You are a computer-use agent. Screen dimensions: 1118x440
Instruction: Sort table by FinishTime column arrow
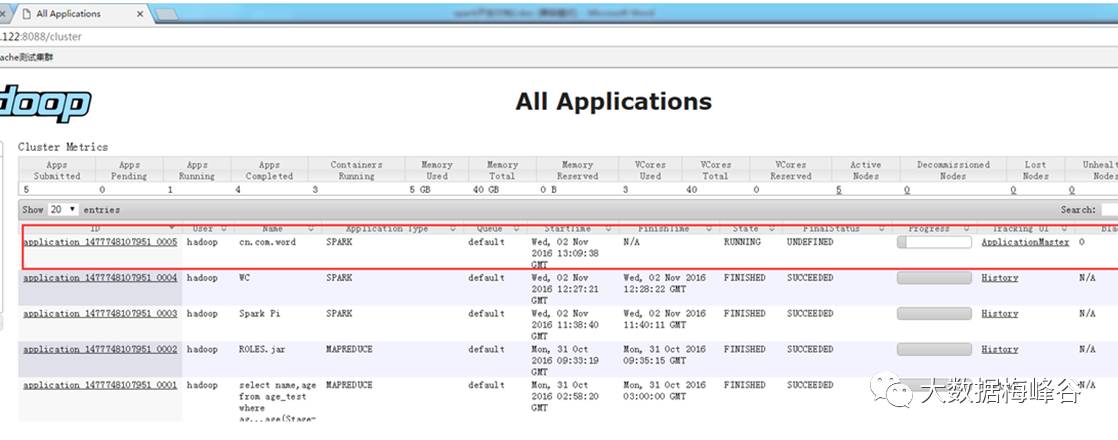(x=709, y=229)
